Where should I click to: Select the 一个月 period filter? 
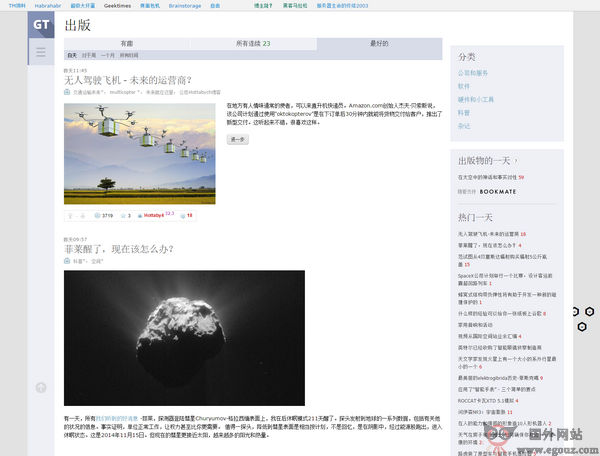click(108, 55)
